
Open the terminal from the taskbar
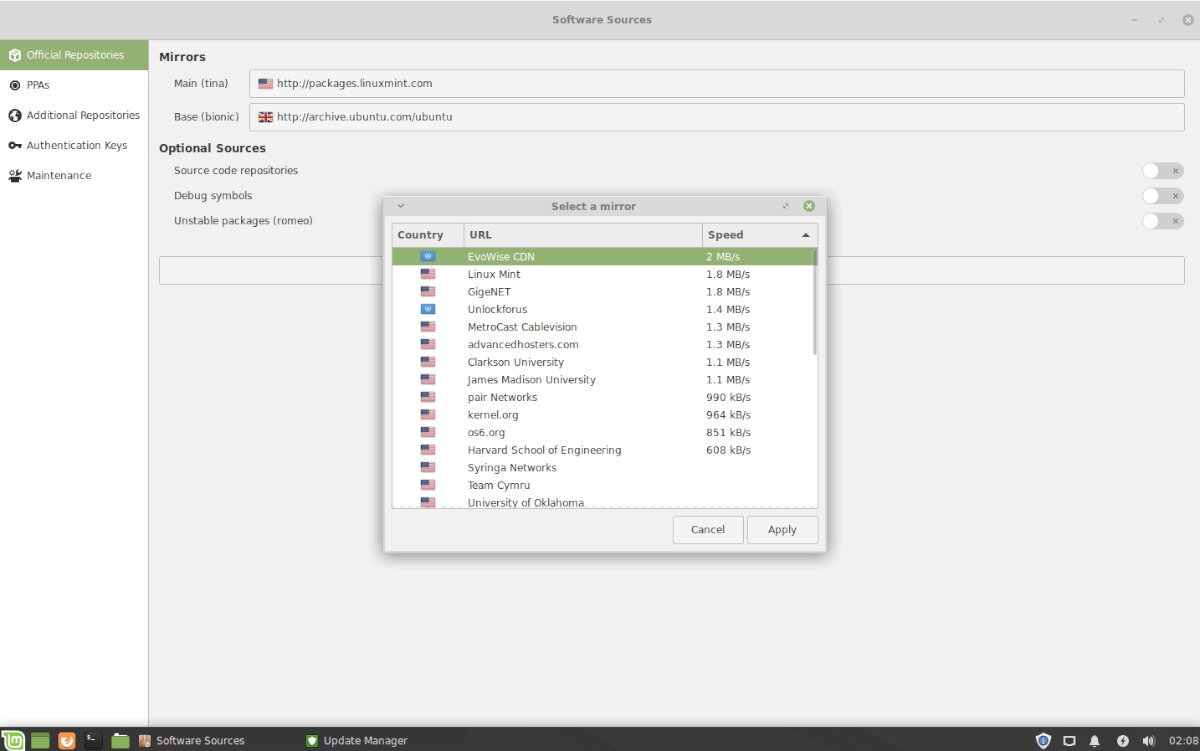tap(91, 740)
